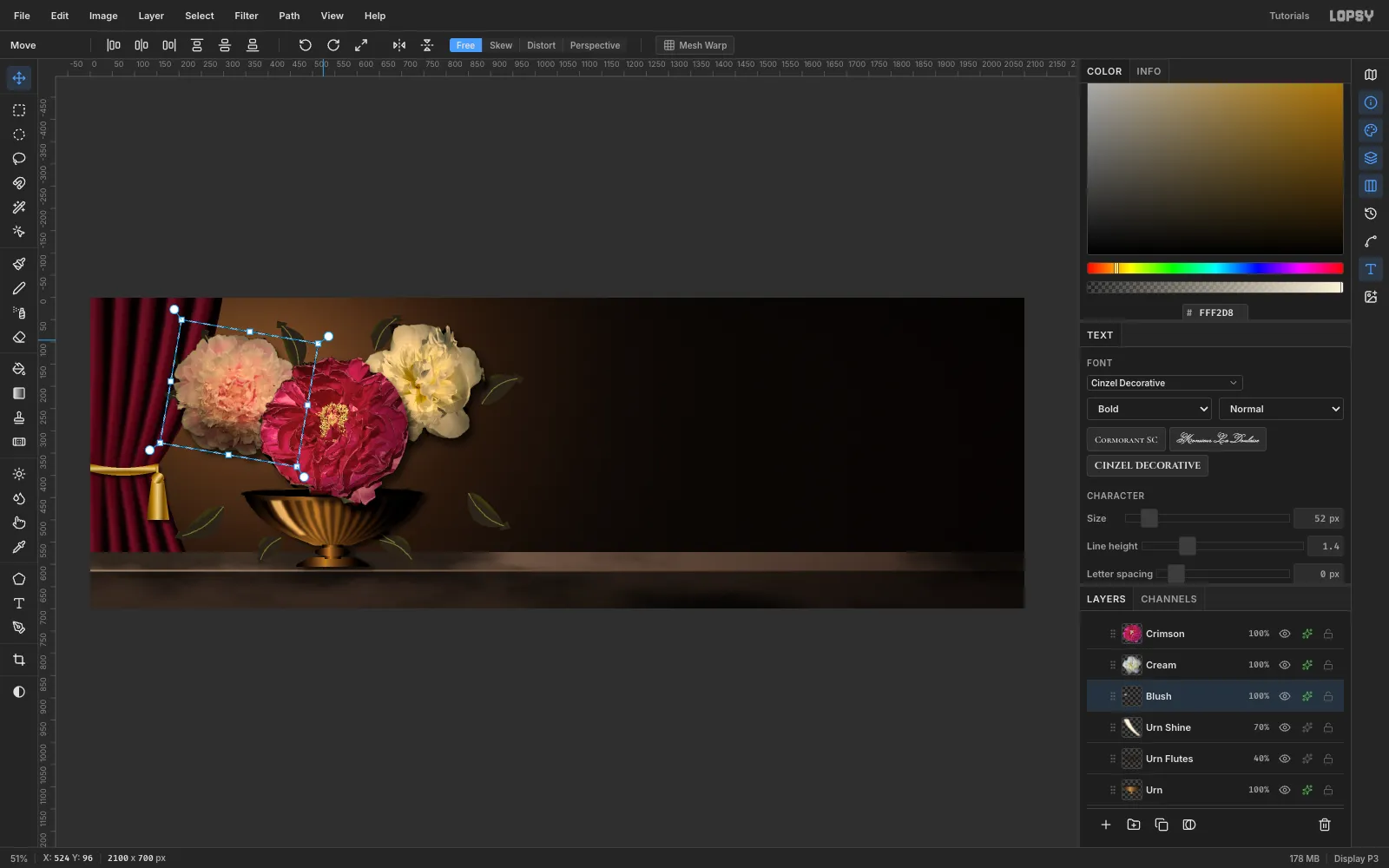The width and height of the screenshot is (1389, 868).
Task: Select the Urn Flutes layer thumbnail
Action: point(1131,759)
